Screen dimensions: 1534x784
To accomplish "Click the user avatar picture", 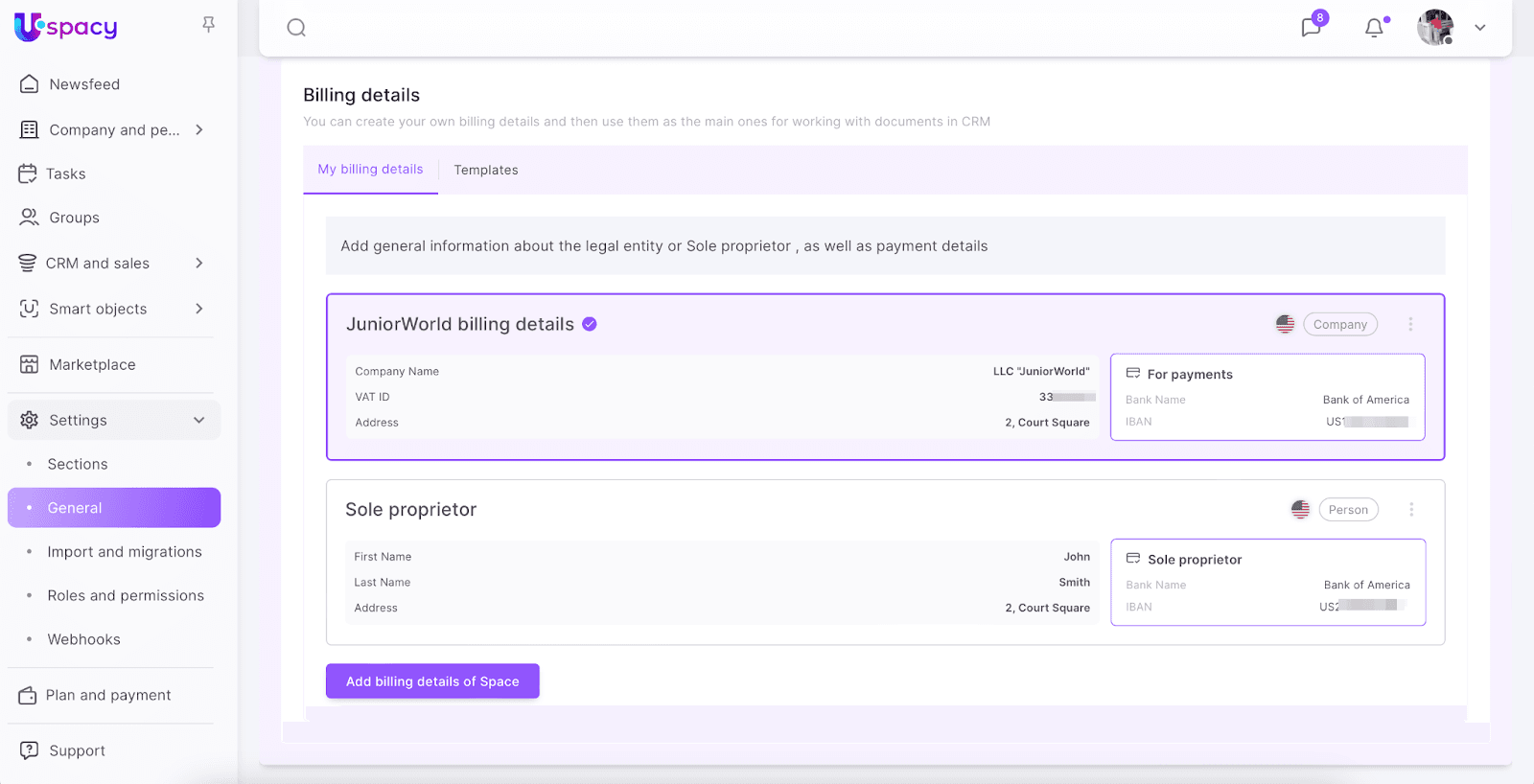I will point(1434,28).
